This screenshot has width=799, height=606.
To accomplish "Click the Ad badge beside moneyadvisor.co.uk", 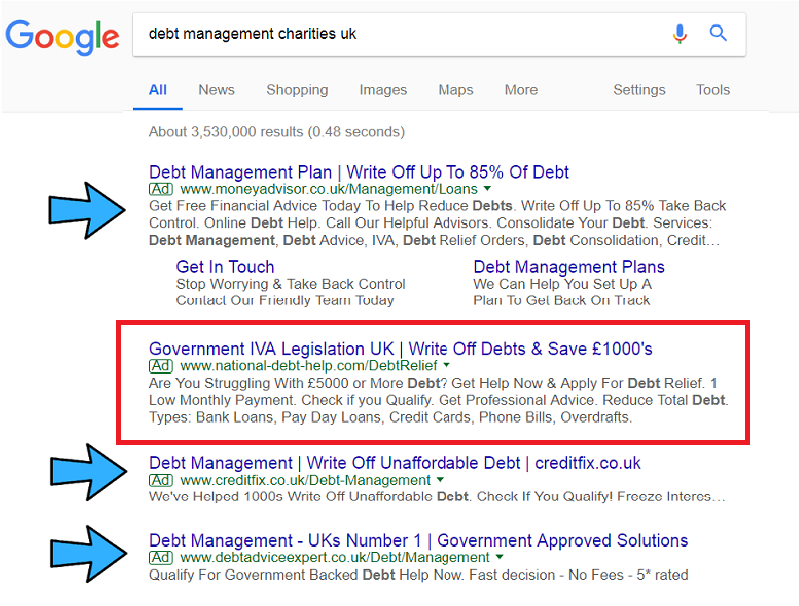I will pyautogui.click(x=161, y=189).
